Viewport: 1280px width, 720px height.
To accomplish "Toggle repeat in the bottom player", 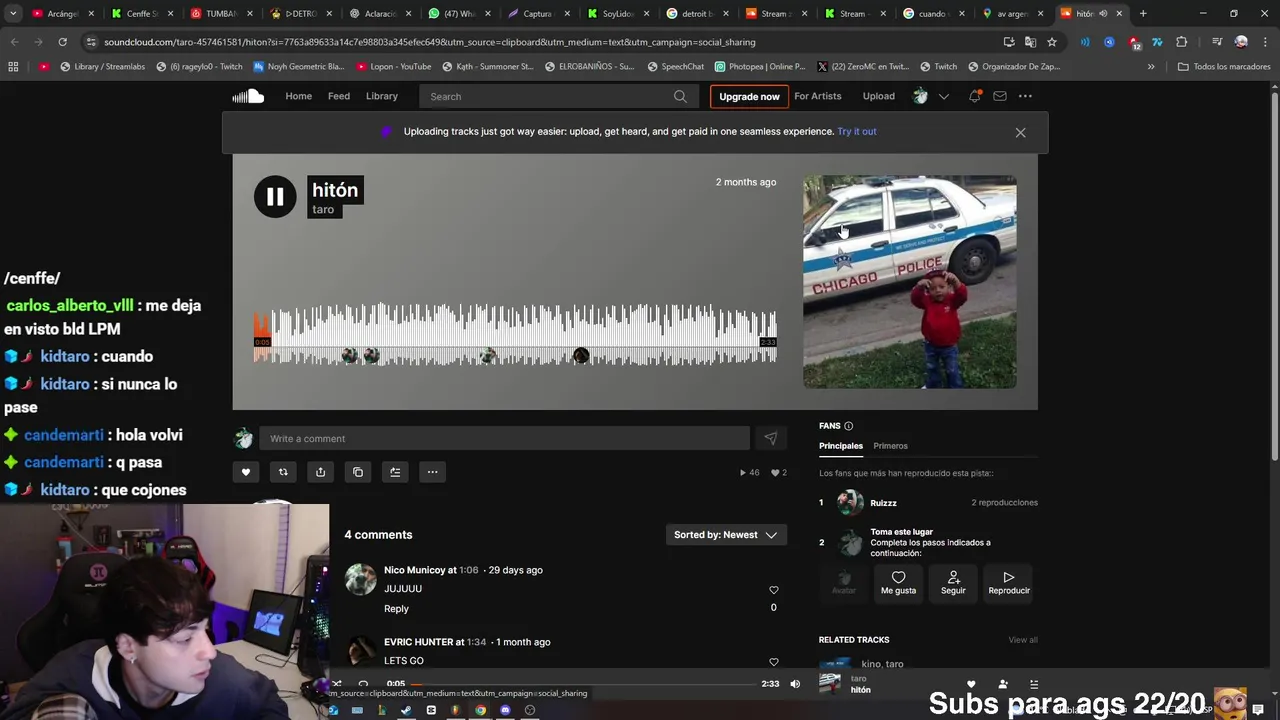I will pos(363,684).
